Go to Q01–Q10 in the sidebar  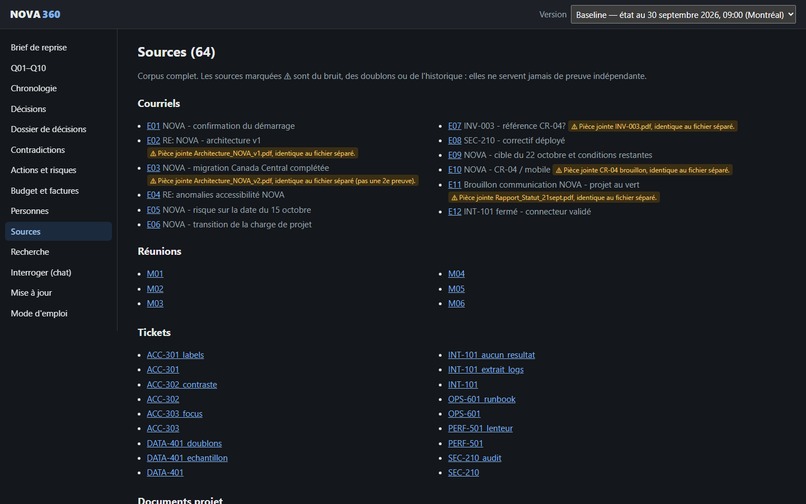[x=59, y=68]
